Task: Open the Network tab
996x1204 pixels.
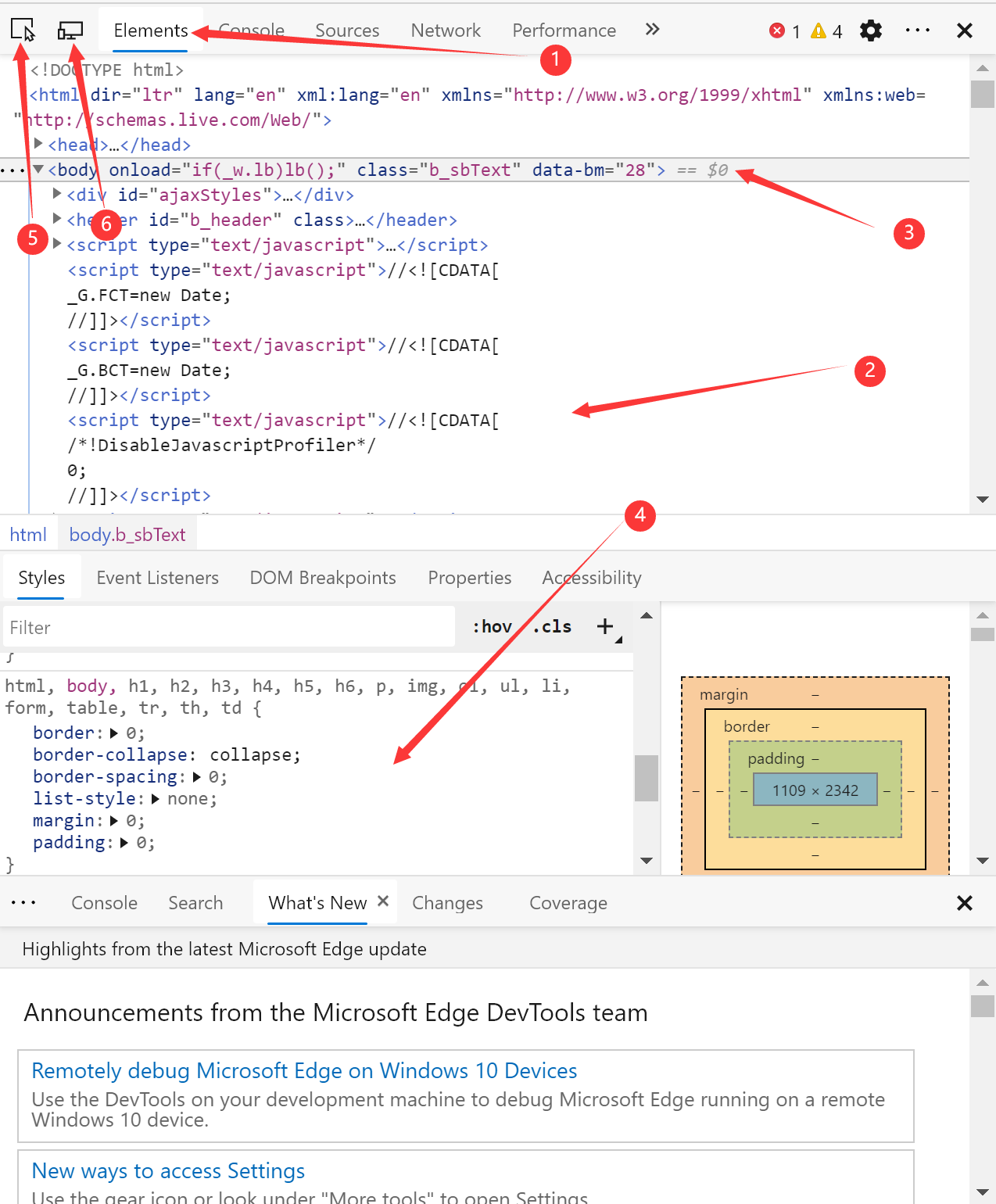Action: (x=446, y=30)
